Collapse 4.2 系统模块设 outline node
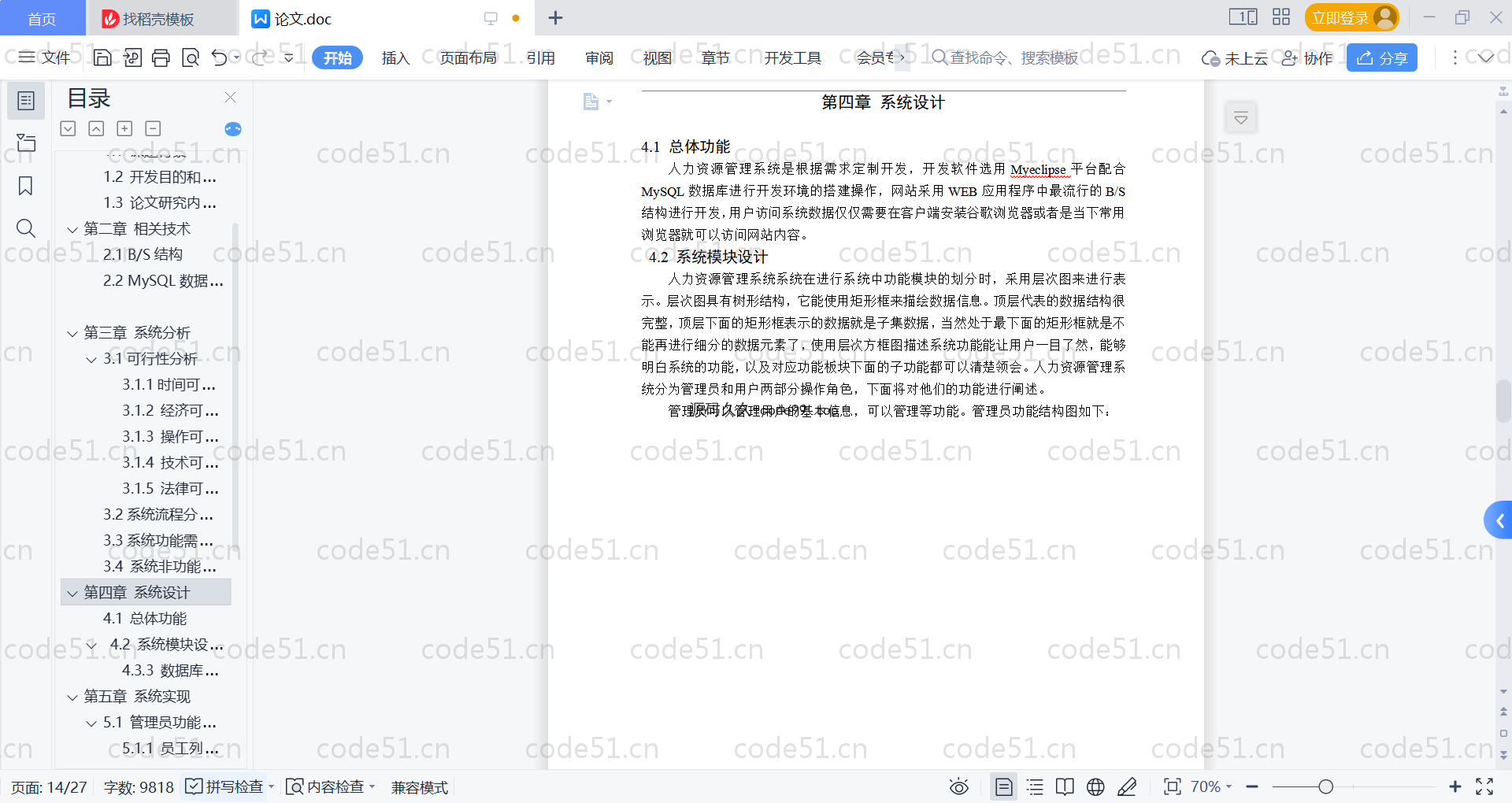The height and width of the screenshot is (803, 1512). pyautogui.click(x=91, y=645)
